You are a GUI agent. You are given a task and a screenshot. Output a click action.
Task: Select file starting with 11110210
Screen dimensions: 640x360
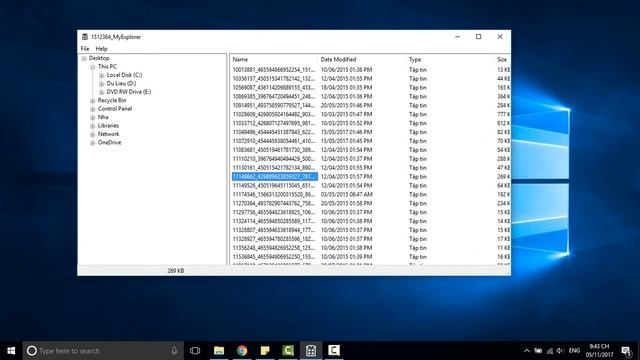[x=274, y=159]
